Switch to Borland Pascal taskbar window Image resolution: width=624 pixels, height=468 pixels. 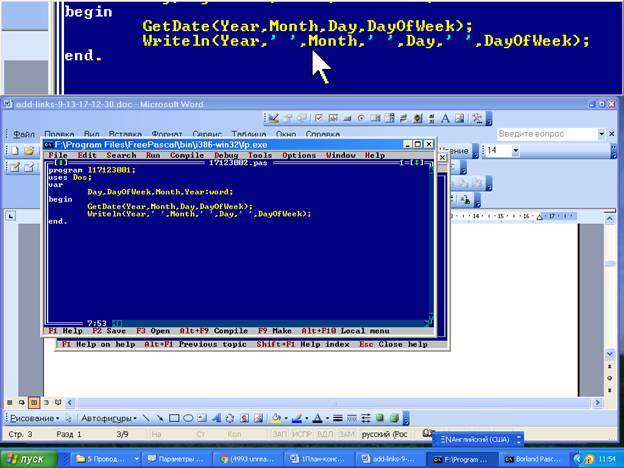(534, 459)
